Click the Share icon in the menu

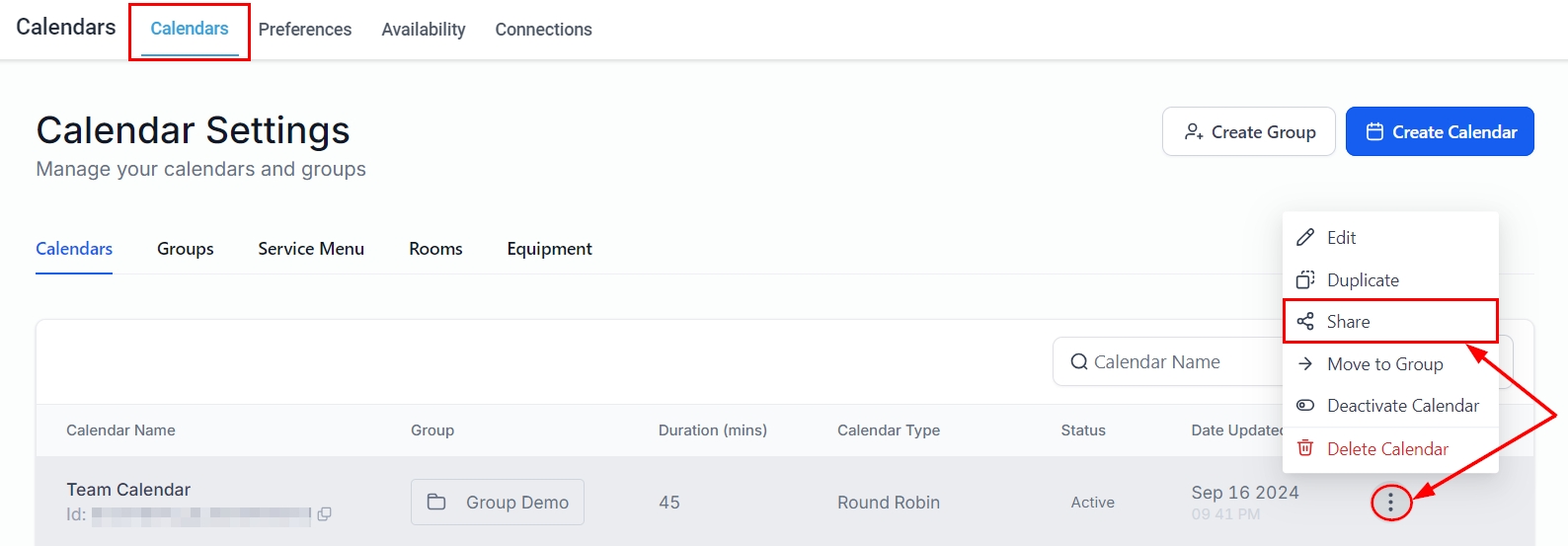coord(1305,322)
